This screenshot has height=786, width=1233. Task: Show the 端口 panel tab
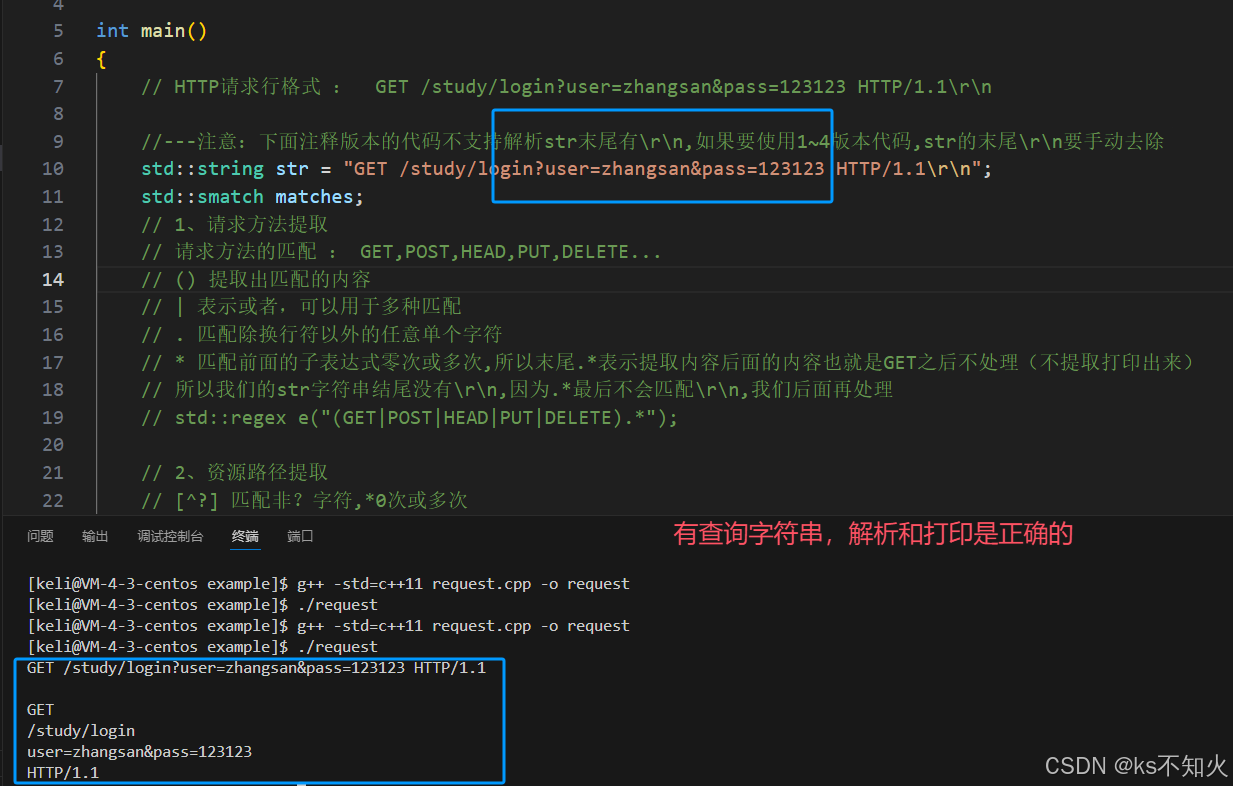(300, 536)
